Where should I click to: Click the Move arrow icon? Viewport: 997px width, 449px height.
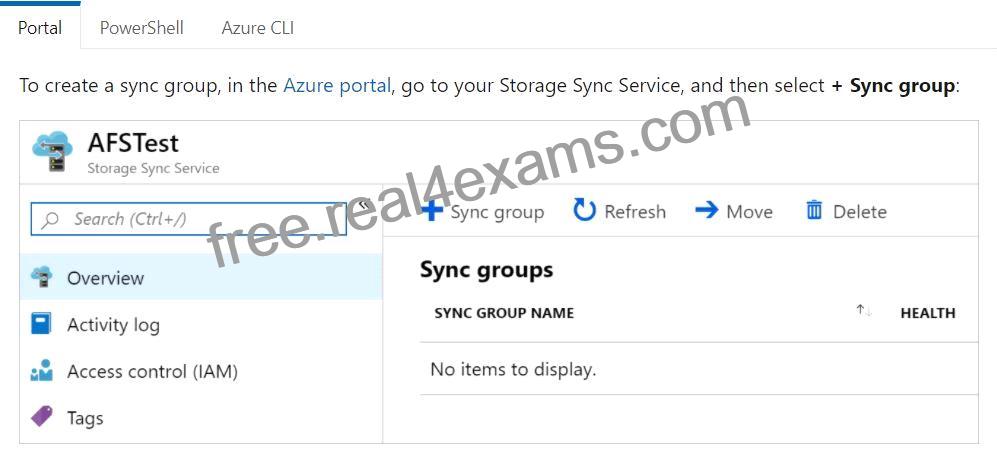point(706,210)
